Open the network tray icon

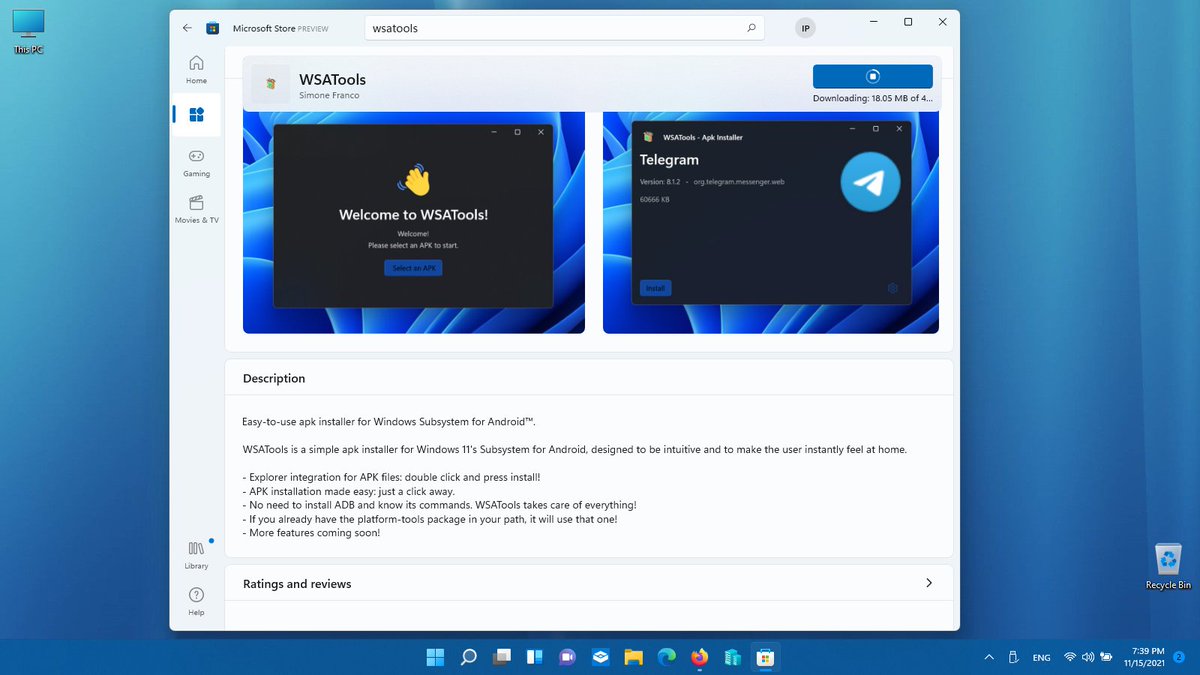pos(1070,657)
